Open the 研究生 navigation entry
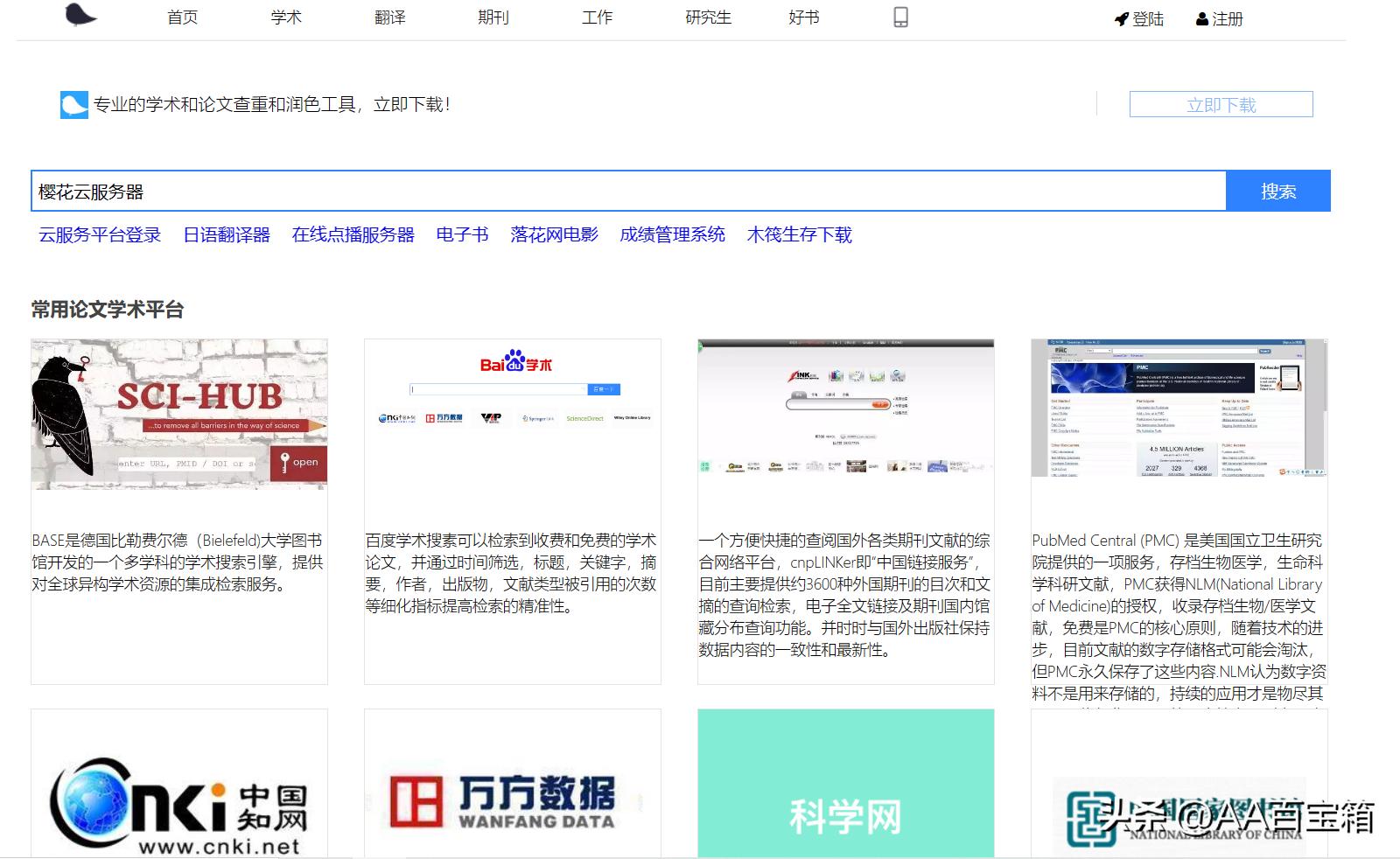This screenshot has width=1400, height=859. coord(707,16)
